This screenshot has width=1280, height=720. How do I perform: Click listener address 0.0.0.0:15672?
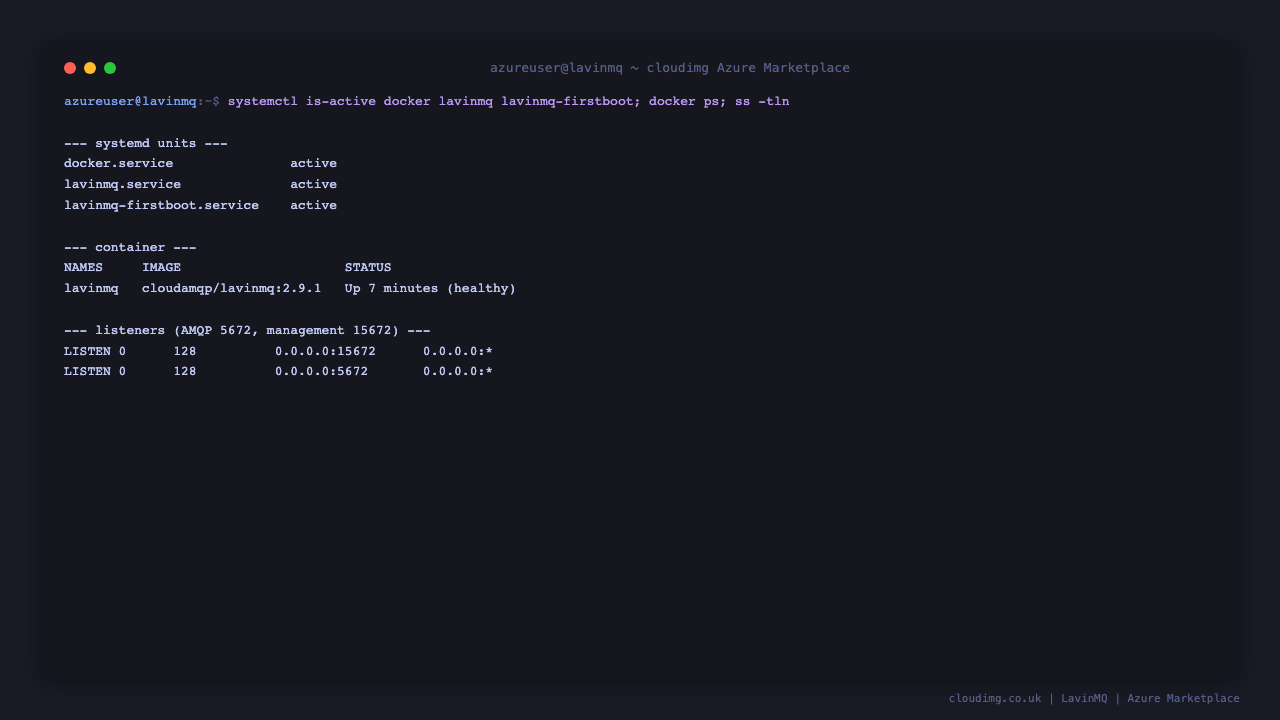(326, 351)
